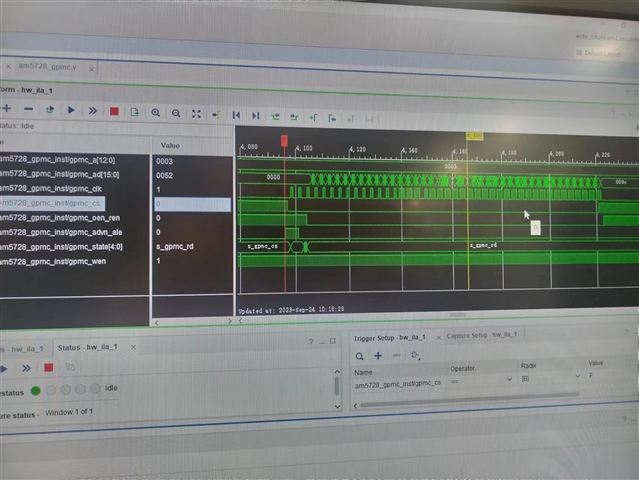The width and height of the screenshot is (639, 480).
Task: Click the add marker icon
Action: coord(313,118)
